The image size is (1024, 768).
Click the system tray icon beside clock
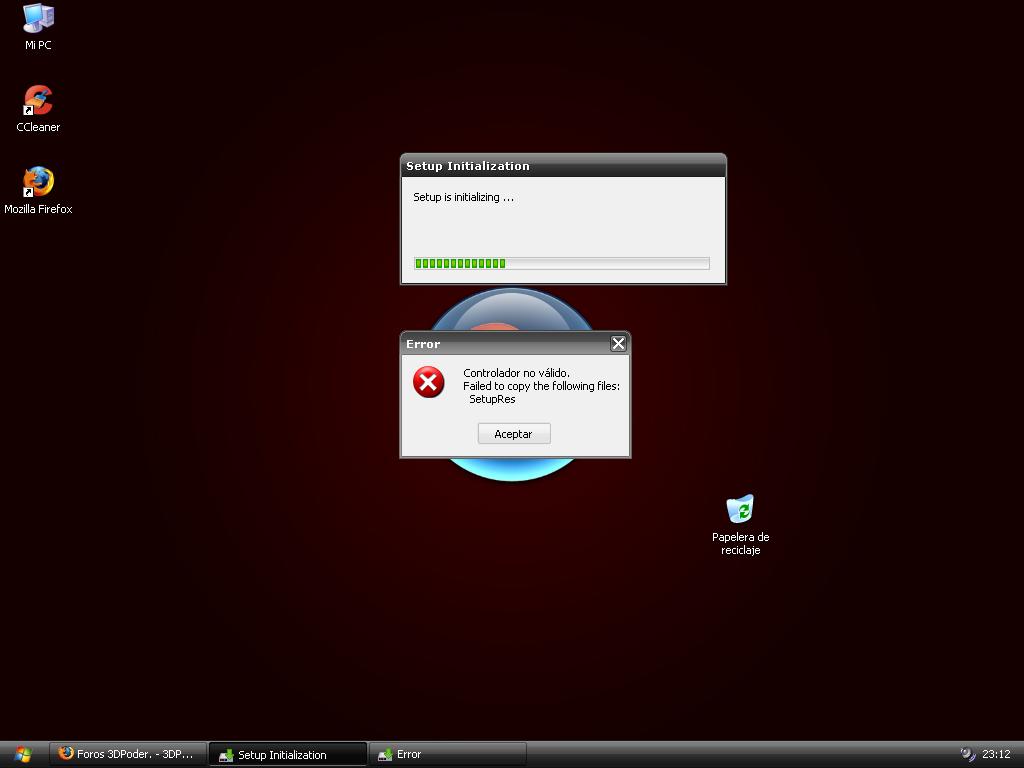coord(968,754)
